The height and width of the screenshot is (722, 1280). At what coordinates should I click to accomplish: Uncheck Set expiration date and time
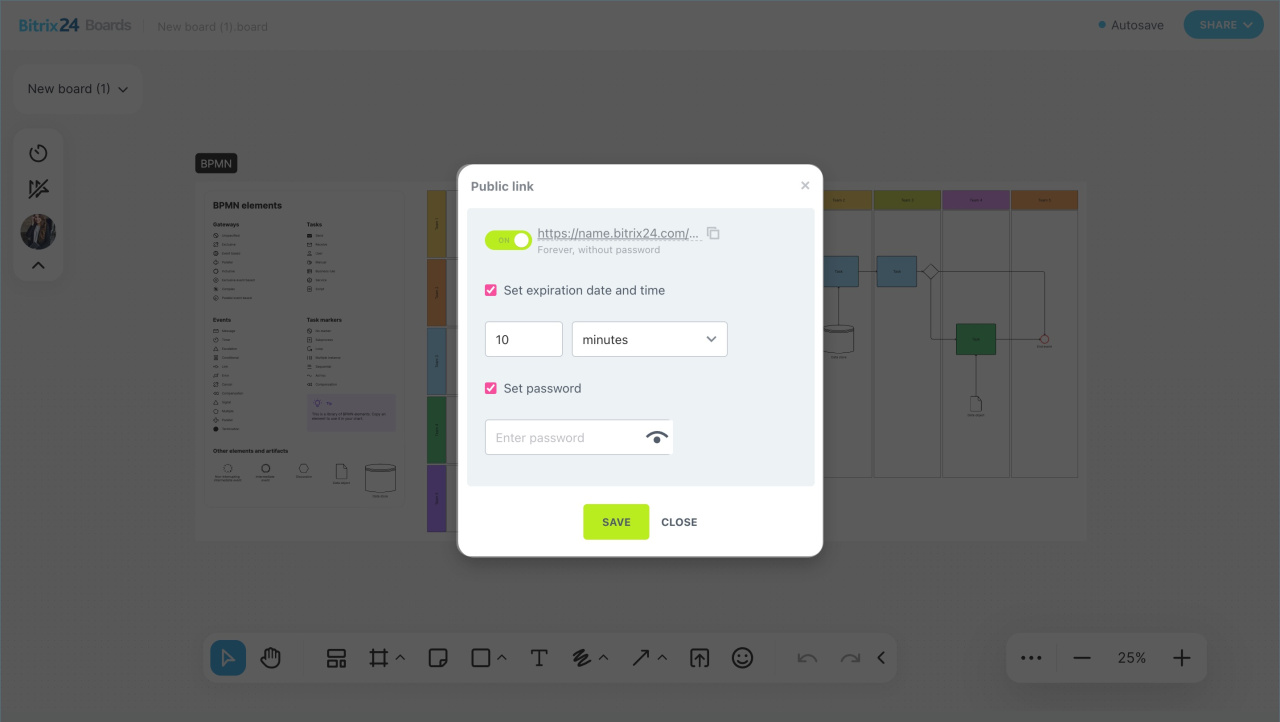[491, 290]
